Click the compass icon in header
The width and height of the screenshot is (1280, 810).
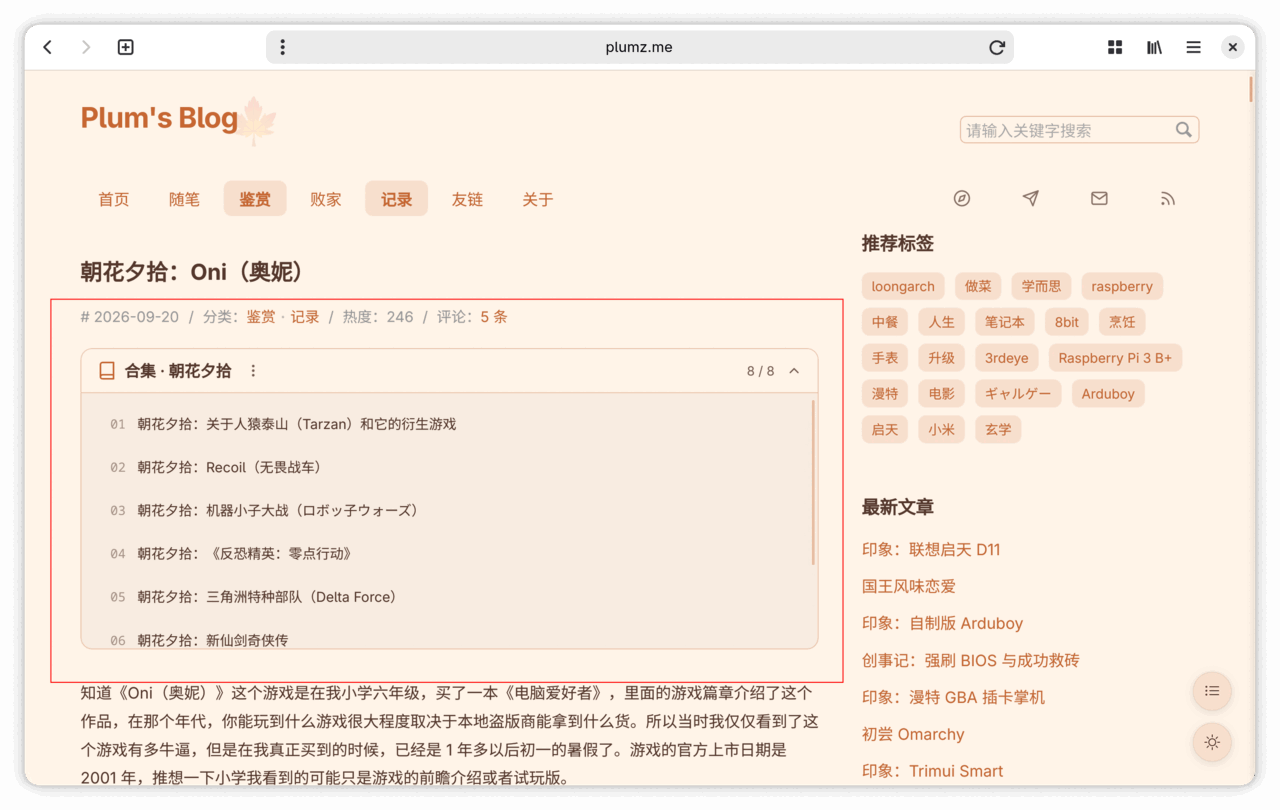tap(962, 198)
